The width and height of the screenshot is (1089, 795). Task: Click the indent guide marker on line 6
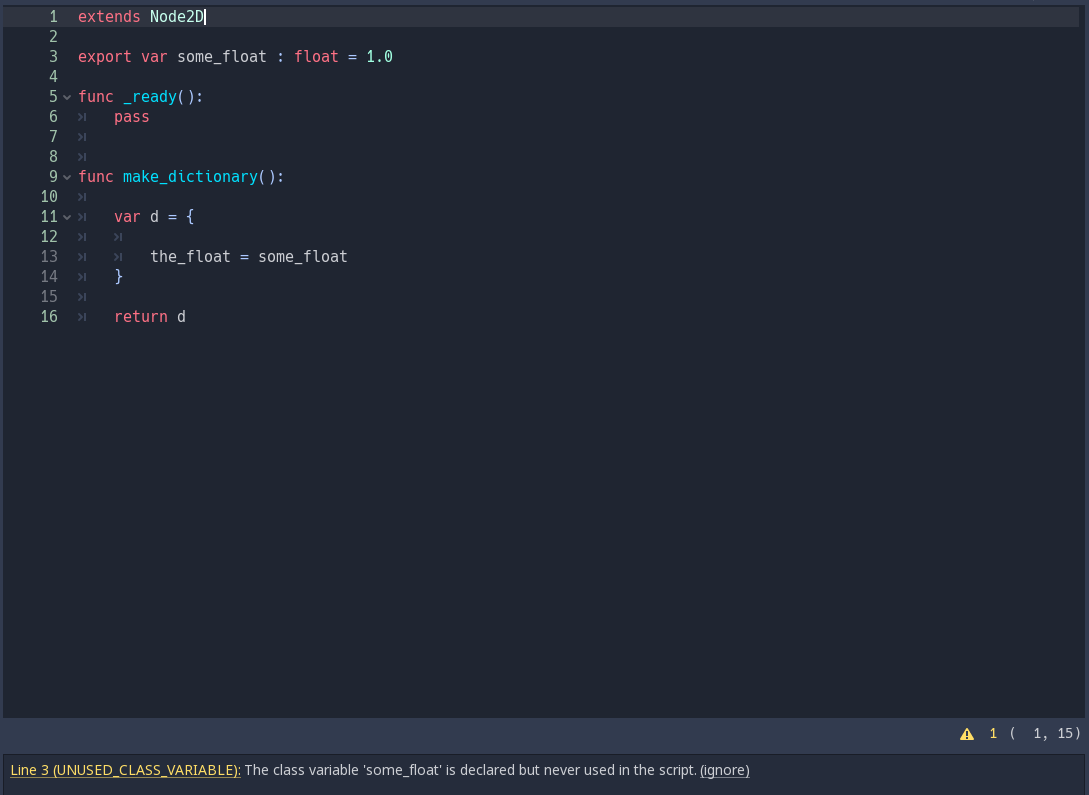(x=81, y=117)
